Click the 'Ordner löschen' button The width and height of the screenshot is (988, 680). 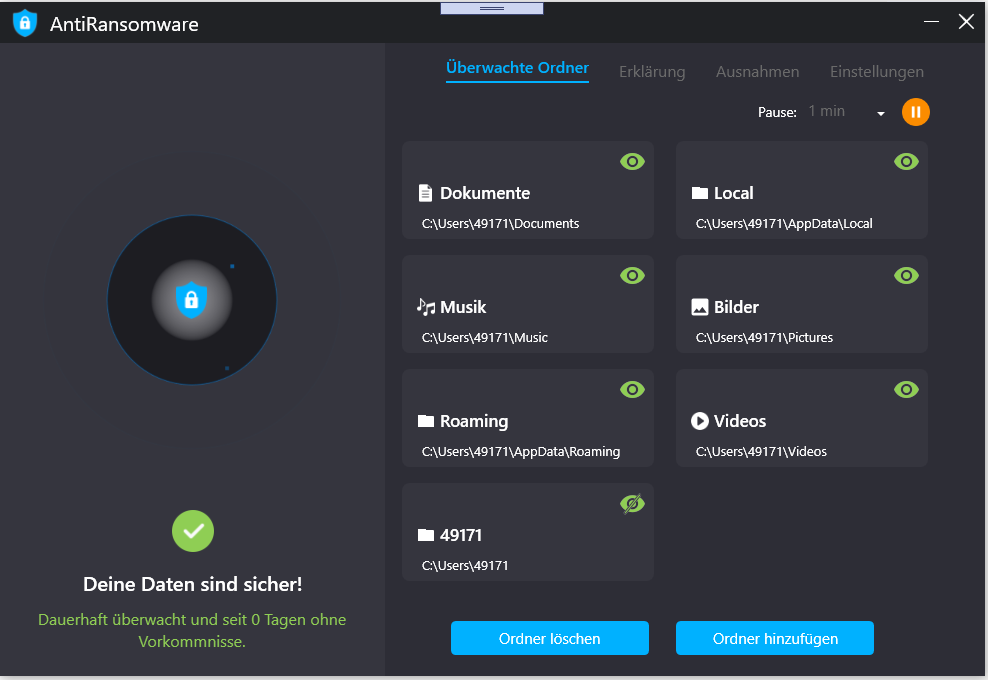[549, 638]
